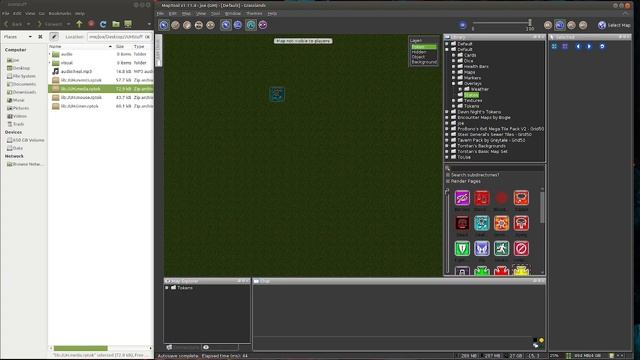Select the green shield state image
Image resolution: width=640 pixels, height=360 pixels.
pos(462,248)
